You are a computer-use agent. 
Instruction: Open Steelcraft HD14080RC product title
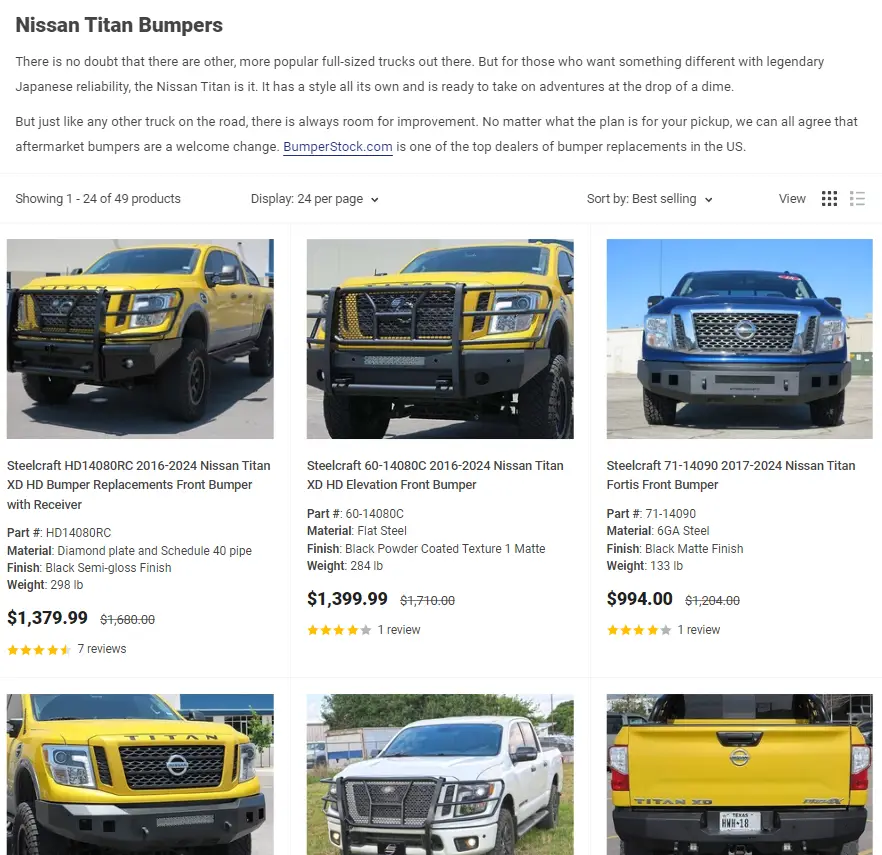click(x=138, y=485)
